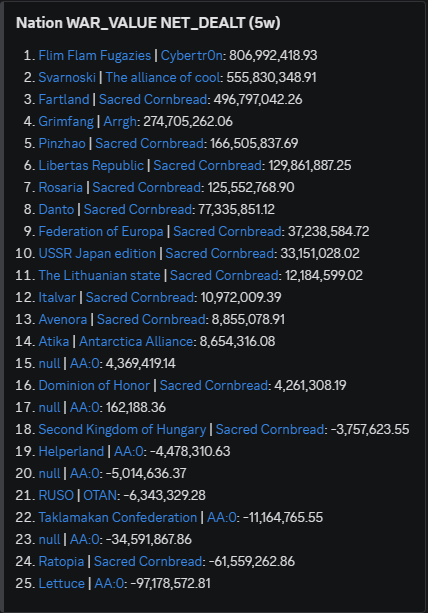Click the Rosaria nation link
428x613 pixels.
(x=61, y=187)
